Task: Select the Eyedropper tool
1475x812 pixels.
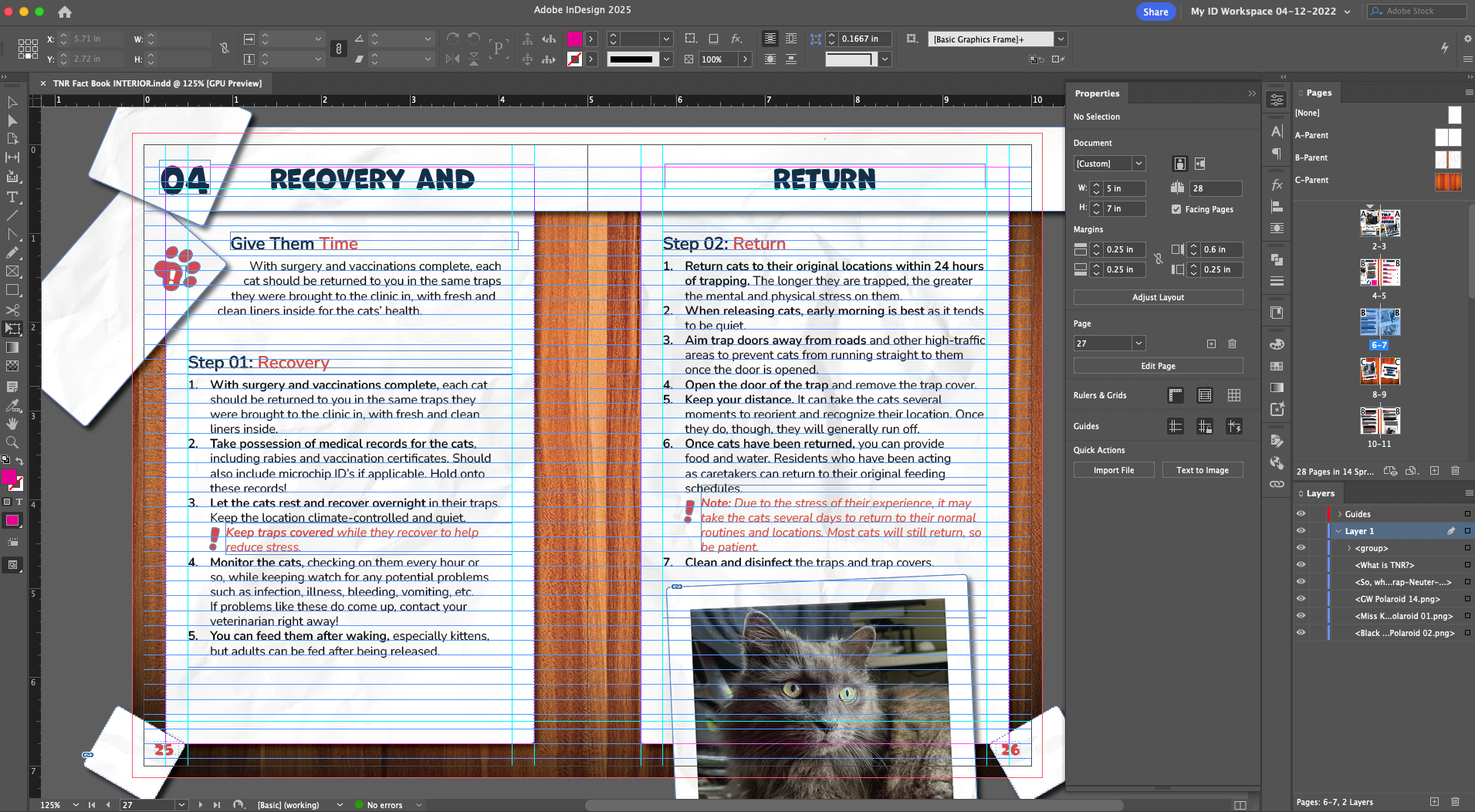Action: point(12,404)
